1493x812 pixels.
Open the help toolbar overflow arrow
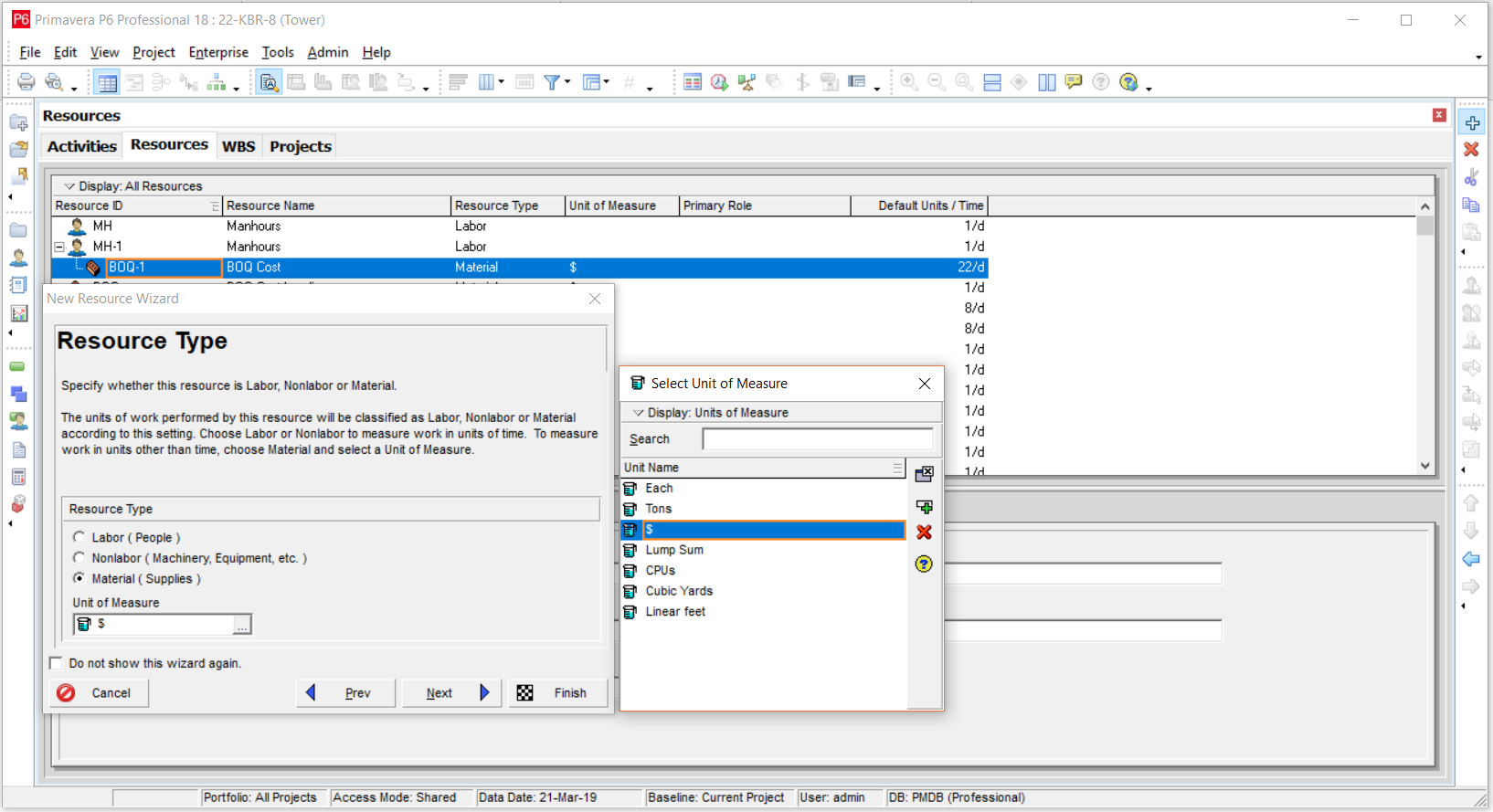coord(1149,89)
